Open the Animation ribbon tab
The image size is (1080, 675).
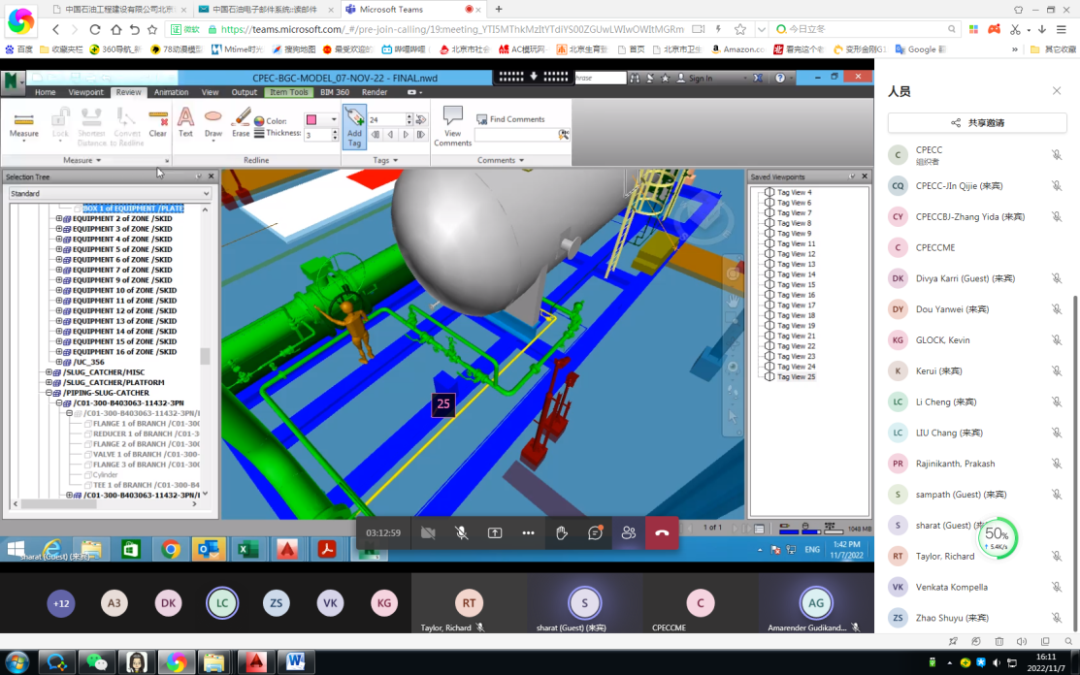coord(171,92)
